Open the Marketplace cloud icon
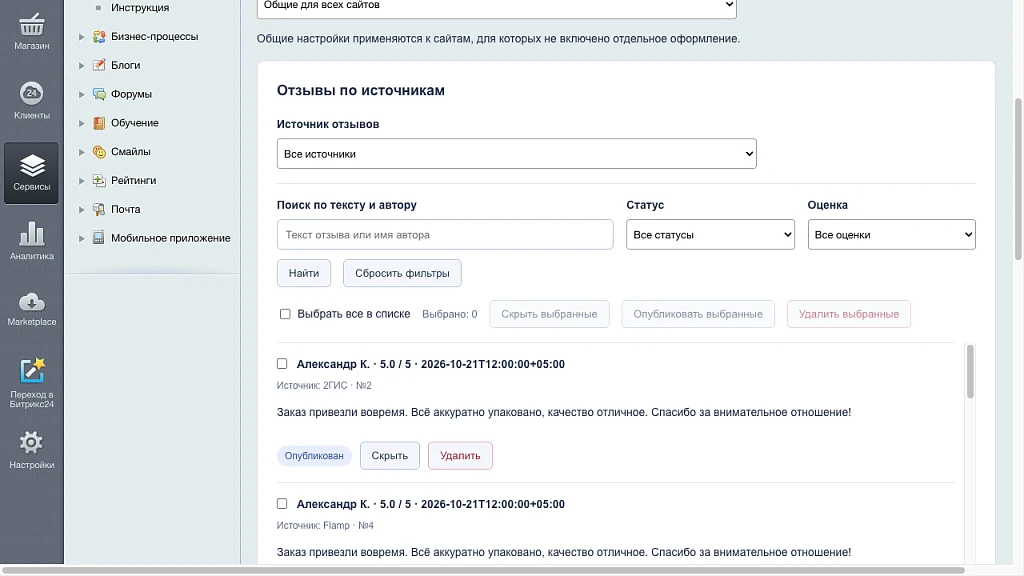 [x=31, y=302]
